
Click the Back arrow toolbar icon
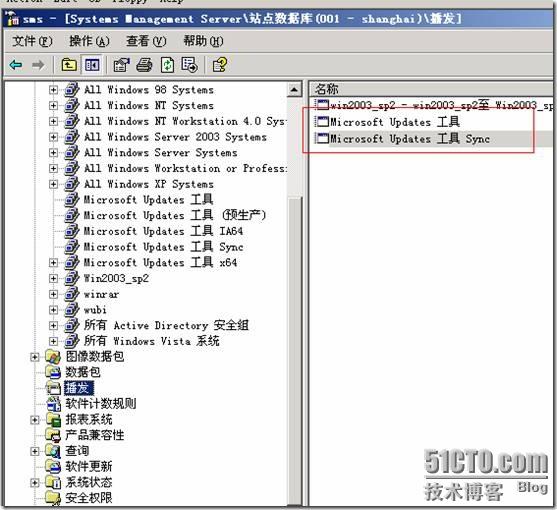click(x=16, y=65)
